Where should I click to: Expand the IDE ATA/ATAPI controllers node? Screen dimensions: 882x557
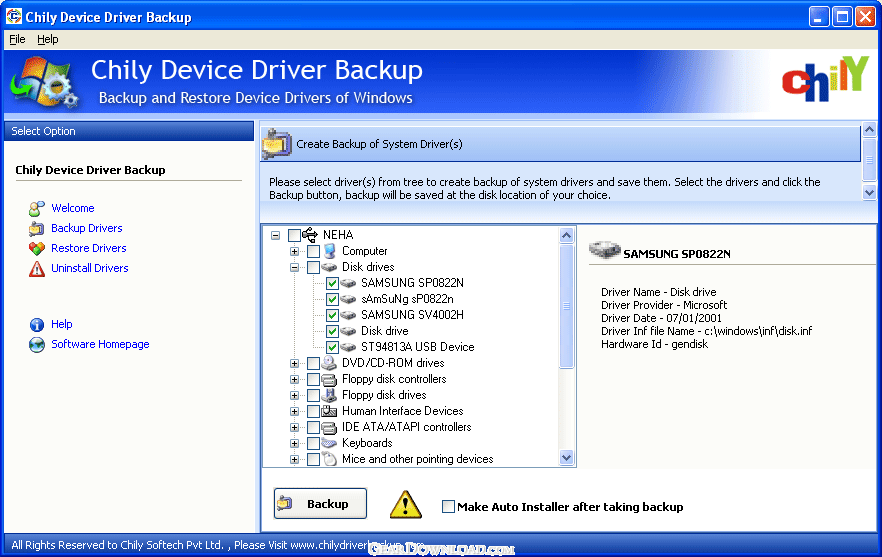[x=294, y=428]
